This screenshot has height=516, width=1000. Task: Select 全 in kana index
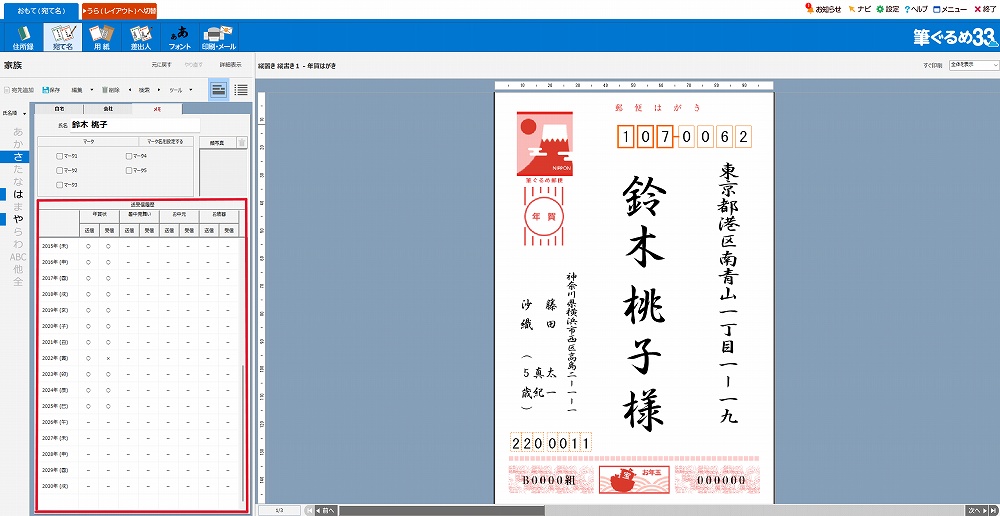[x=18, y=281]
